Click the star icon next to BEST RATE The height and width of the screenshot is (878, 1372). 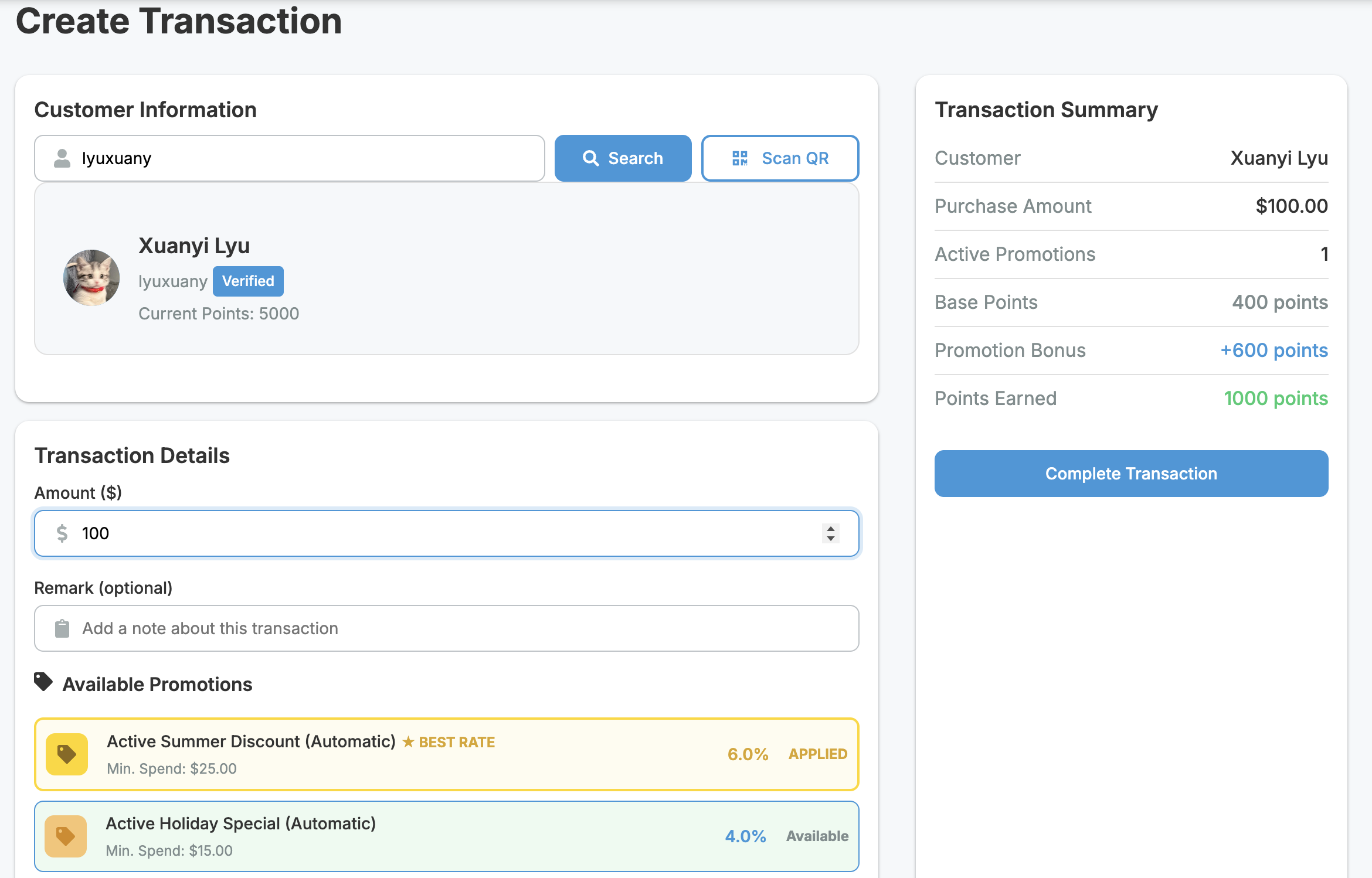(x=409, y=742)
